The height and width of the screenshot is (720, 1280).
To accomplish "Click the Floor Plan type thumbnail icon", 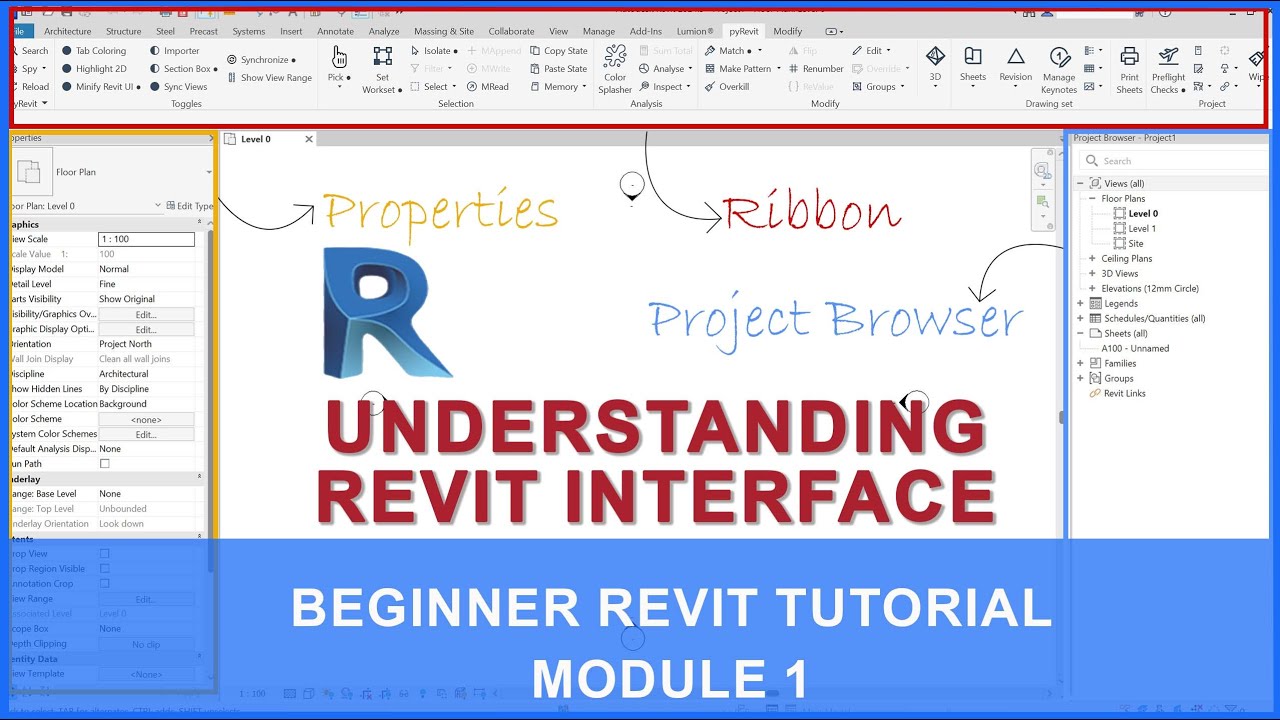I will 30,172.
